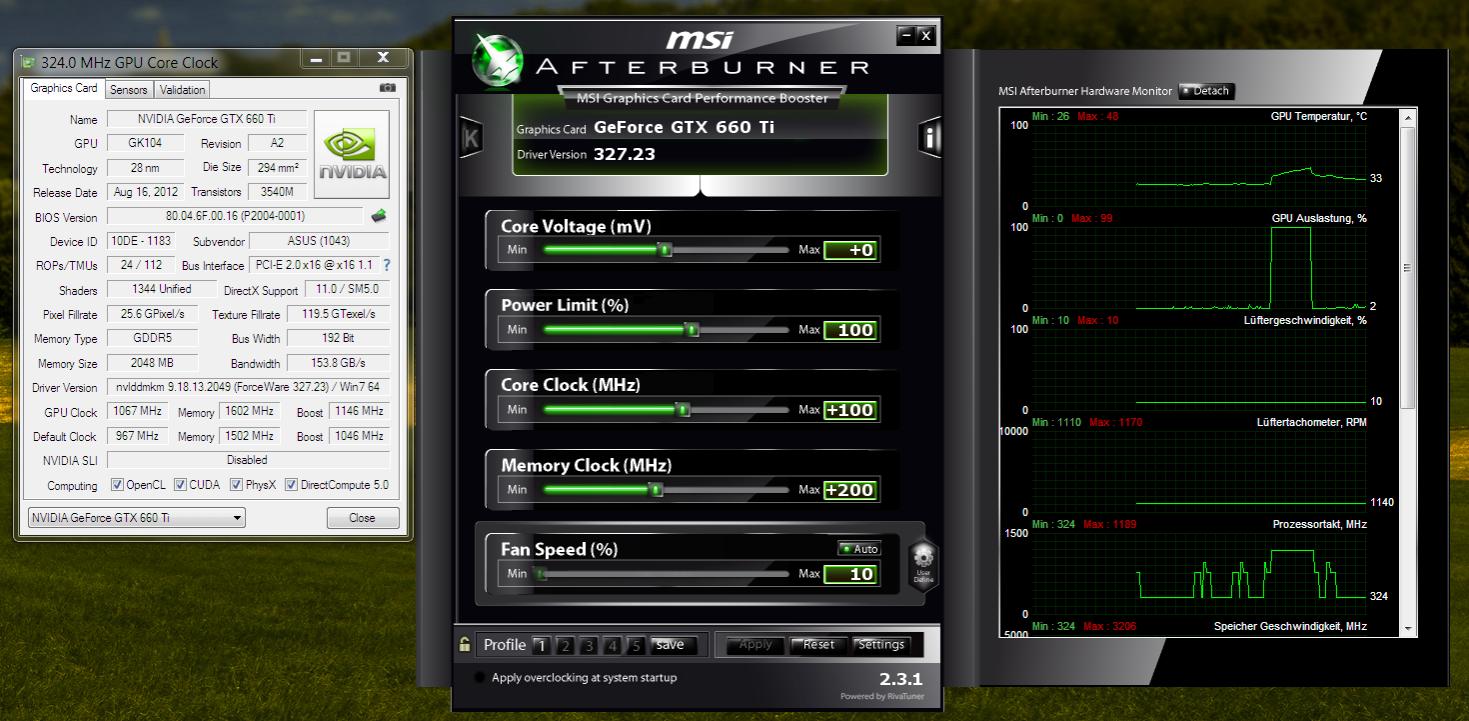
Task: Click the Memory Size 2048 MB field
Action: pos(152,363)
